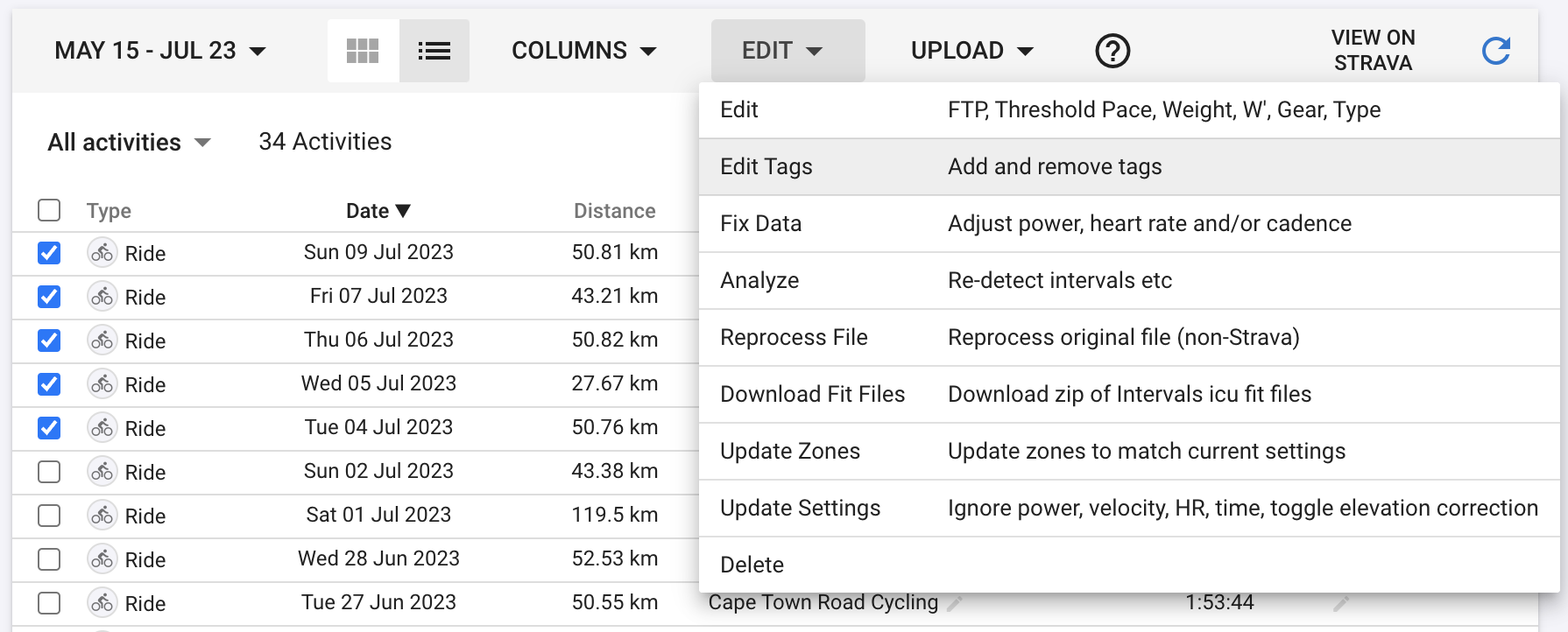Toggle Date column sort arrow
The width and height of the screenshot is (1568, 632).
pos(403,210)
